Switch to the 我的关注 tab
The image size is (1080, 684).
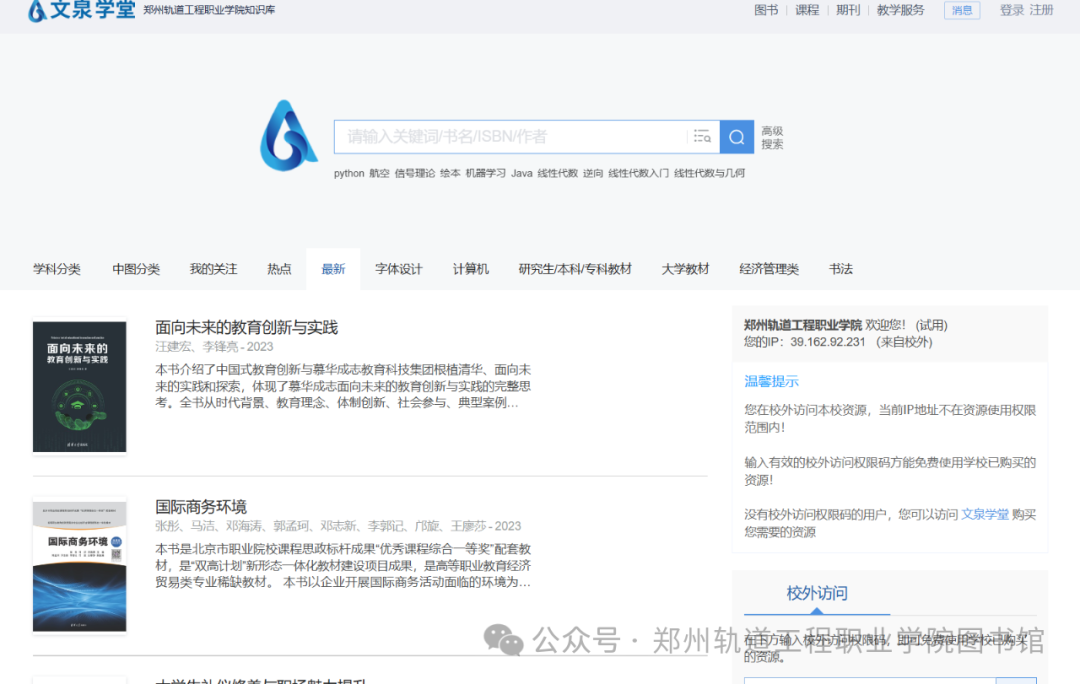tap(214, 269)
